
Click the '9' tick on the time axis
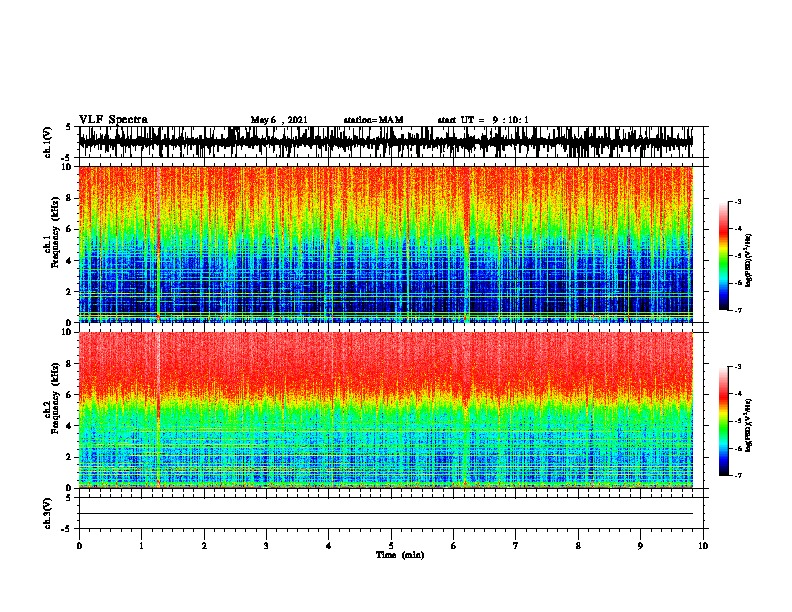pos(640,546)
